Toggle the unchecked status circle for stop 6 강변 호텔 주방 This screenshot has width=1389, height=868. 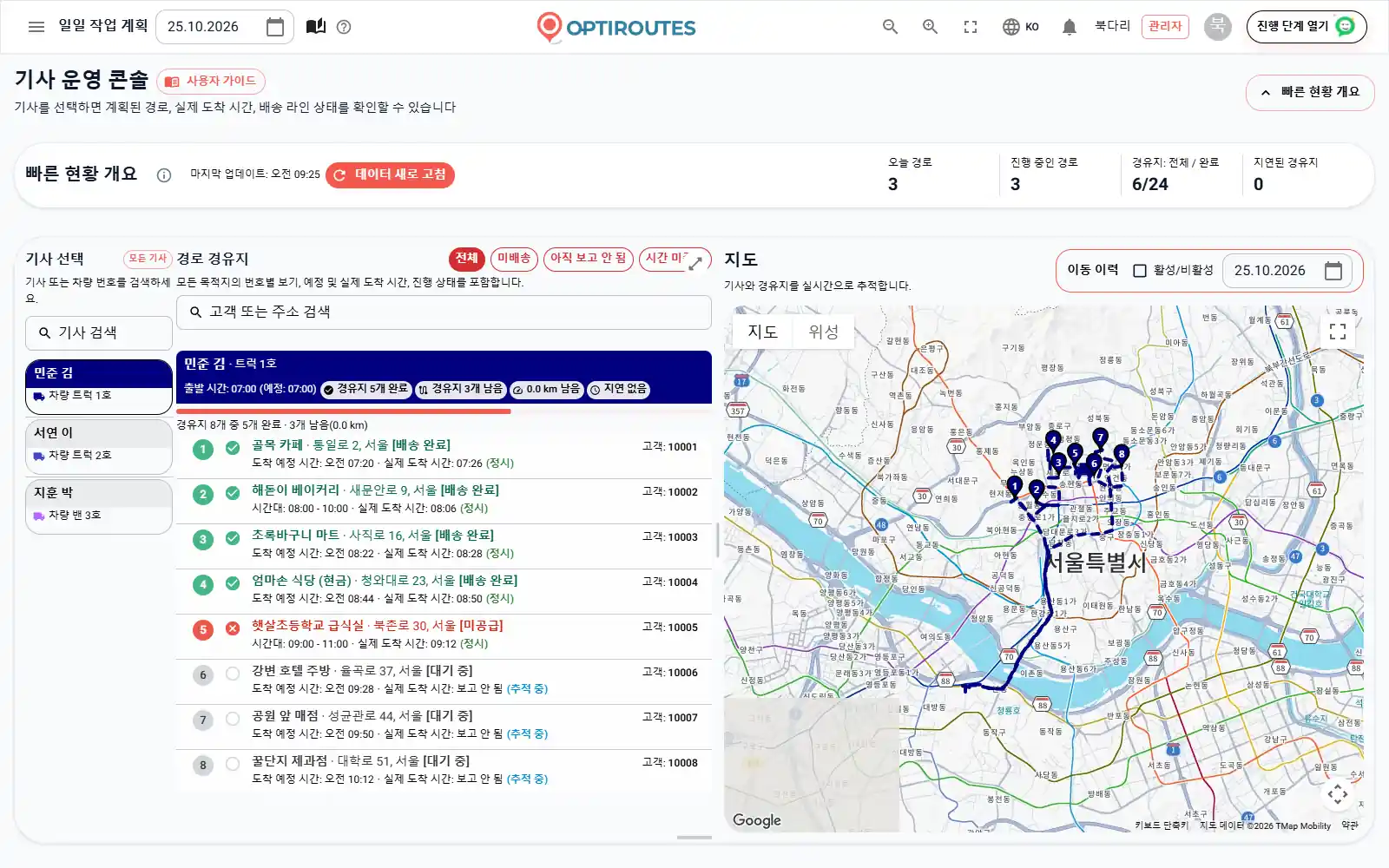[x=233, y=674]
